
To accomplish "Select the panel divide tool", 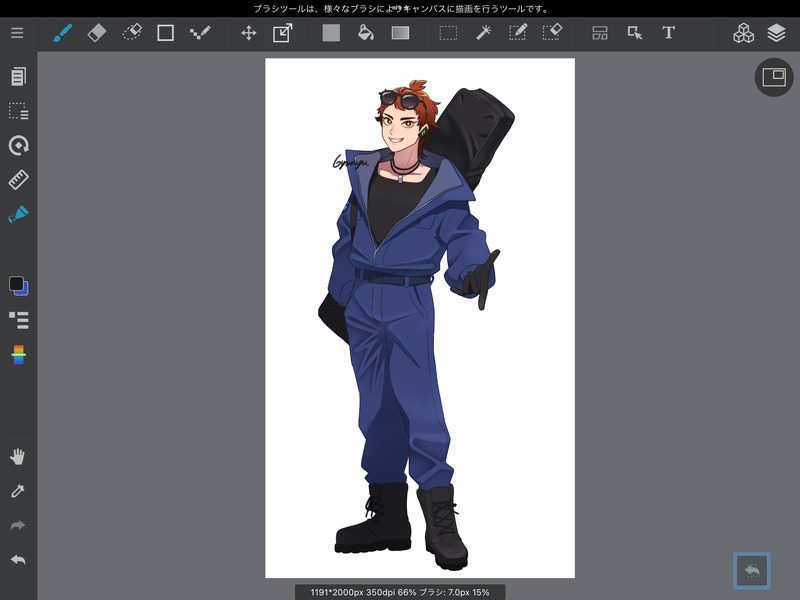I will 600,33.
